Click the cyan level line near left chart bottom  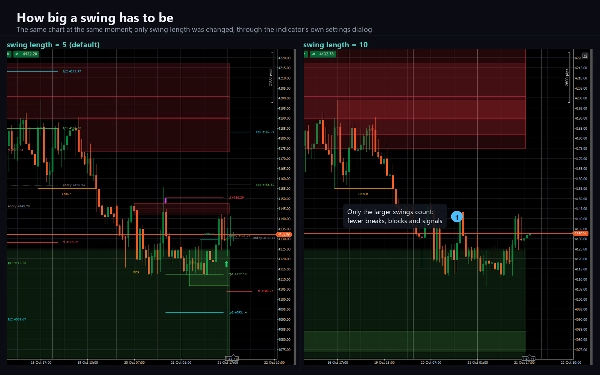pos(194,312)
